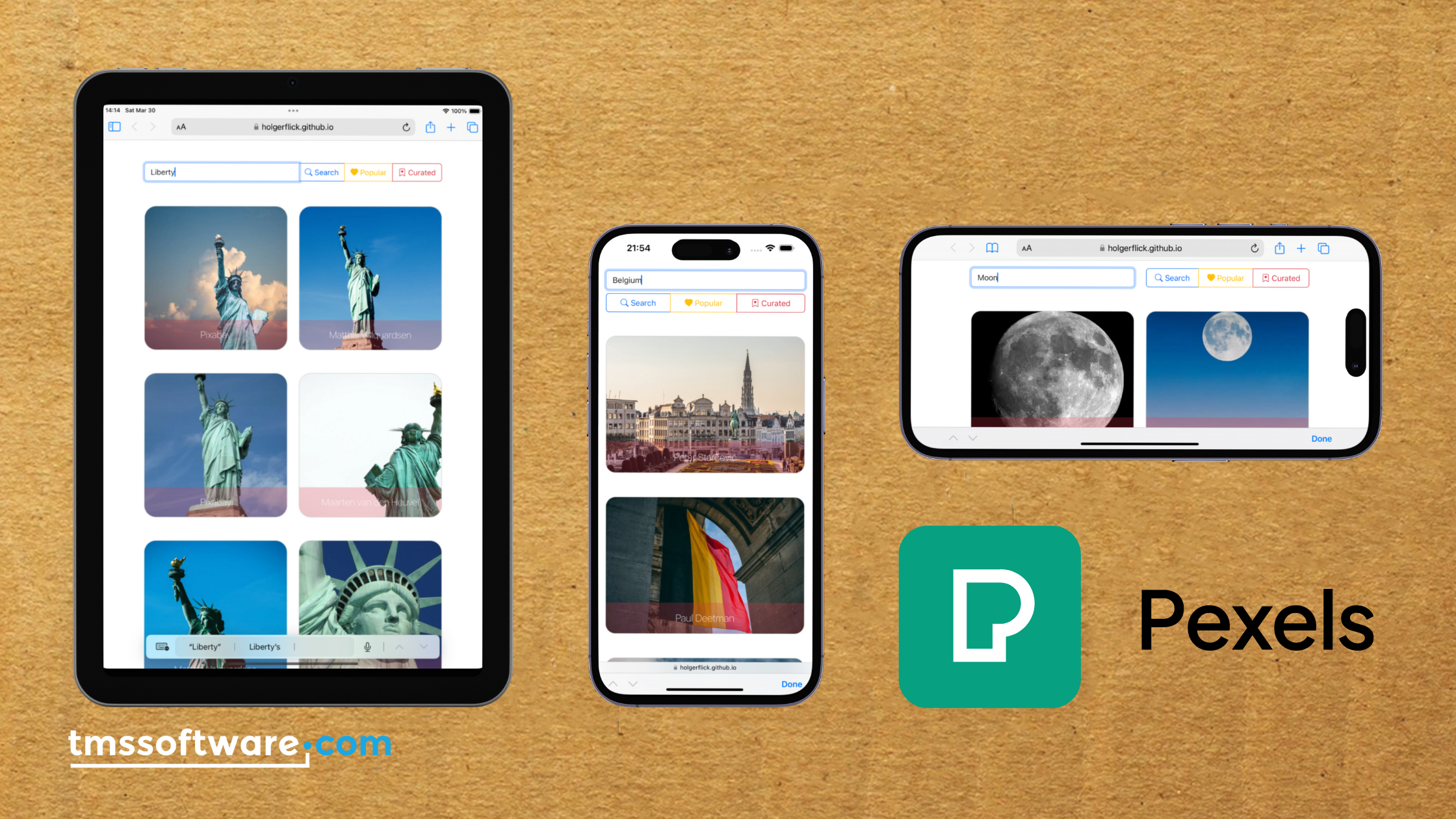Click the reader mode AA icon on iPad
This screenshot has height=819, width=1456.
pos(181,128)
